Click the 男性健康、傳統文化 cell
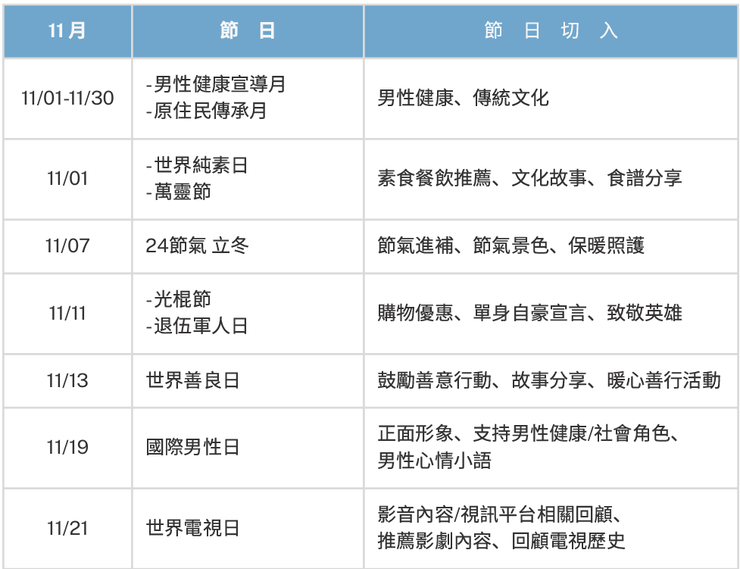 [x=463, y=98]
